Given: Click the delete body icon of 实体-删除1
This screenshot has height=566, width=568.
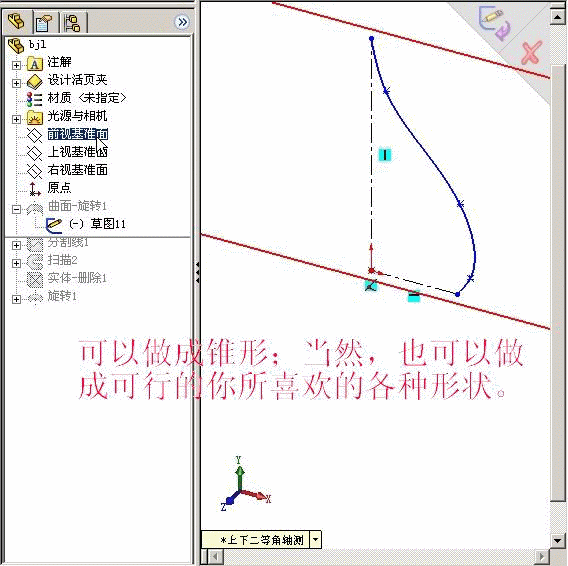Looking at the screenshot, I should point(35,279).
